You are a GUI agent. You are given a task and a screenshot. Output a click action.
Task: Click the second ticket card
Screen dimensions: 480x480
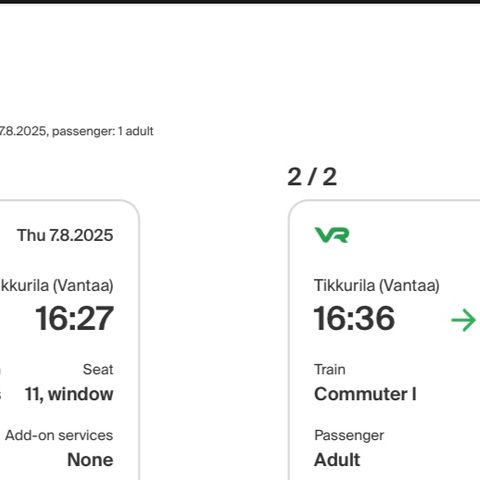(x=384, y=340)
